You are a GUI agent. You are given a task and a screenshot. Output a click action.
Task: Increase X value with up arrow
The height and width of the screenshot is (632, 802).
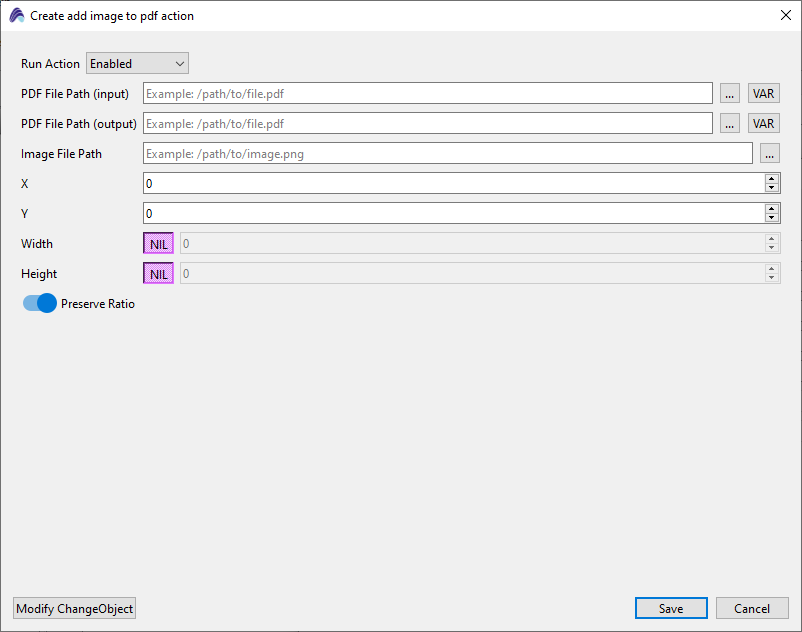click(x=771, y=179)
